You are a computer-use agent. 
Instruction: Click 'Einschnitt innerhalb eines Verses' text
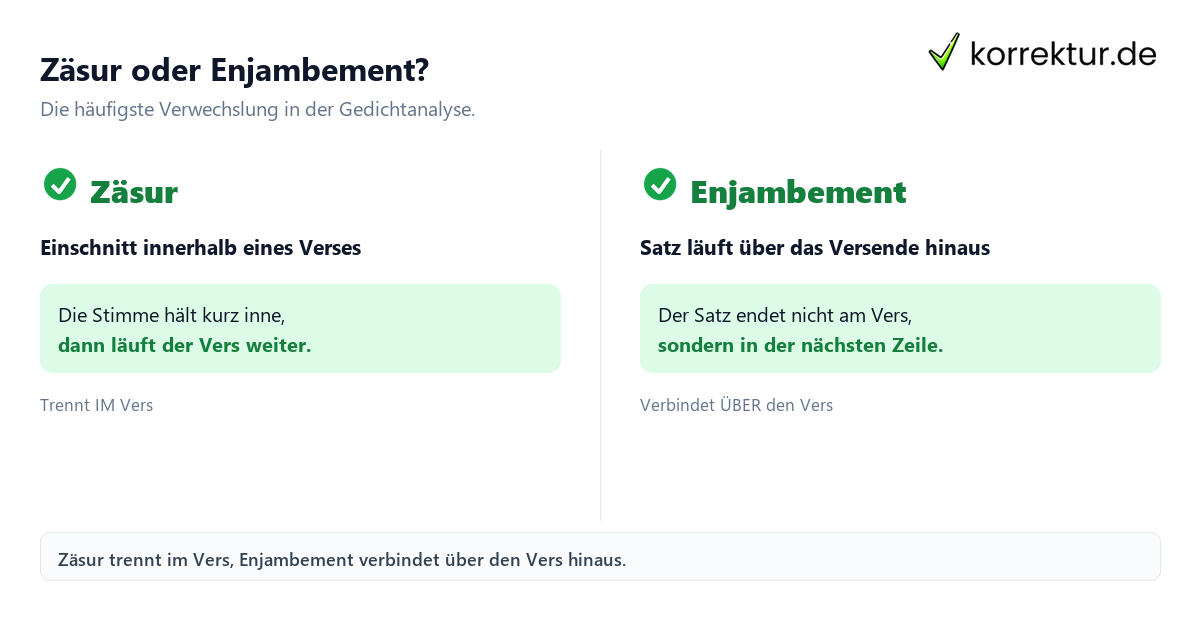pyautogui.click(x=201, y=248)
